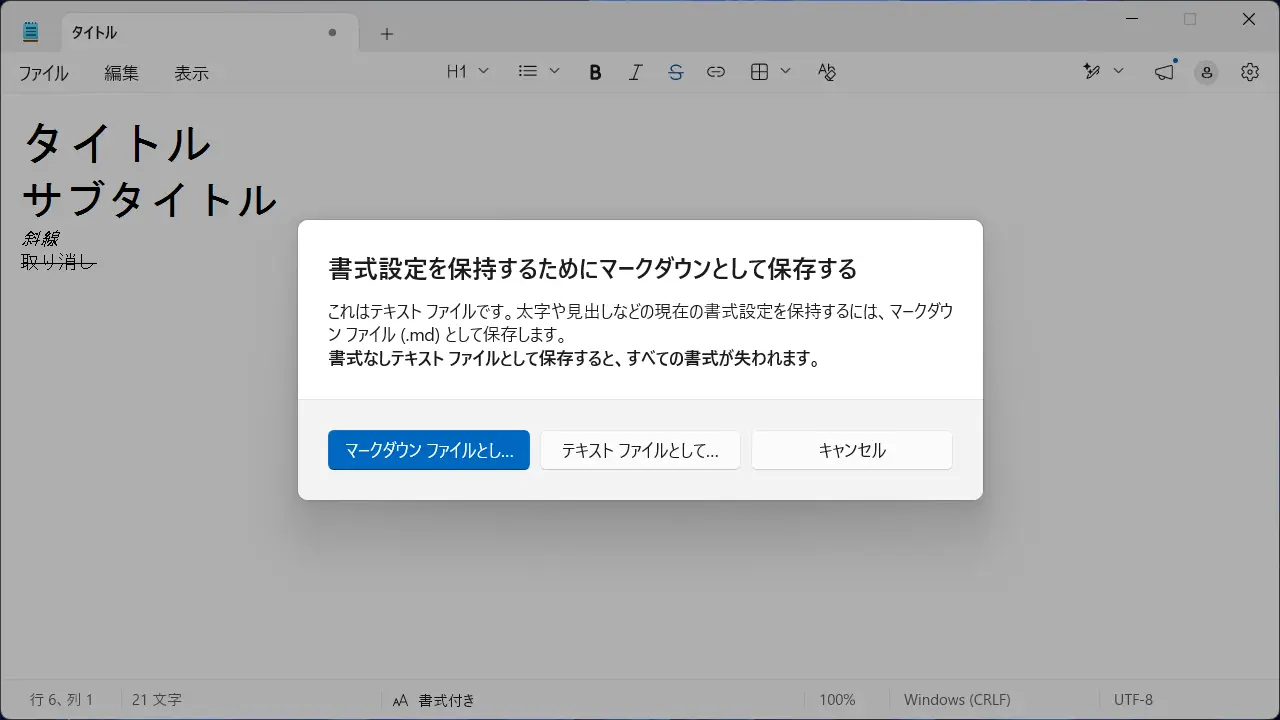Click the Notepad app icon in title bar
Viewport: 1280px width, 720px height.
31,32
